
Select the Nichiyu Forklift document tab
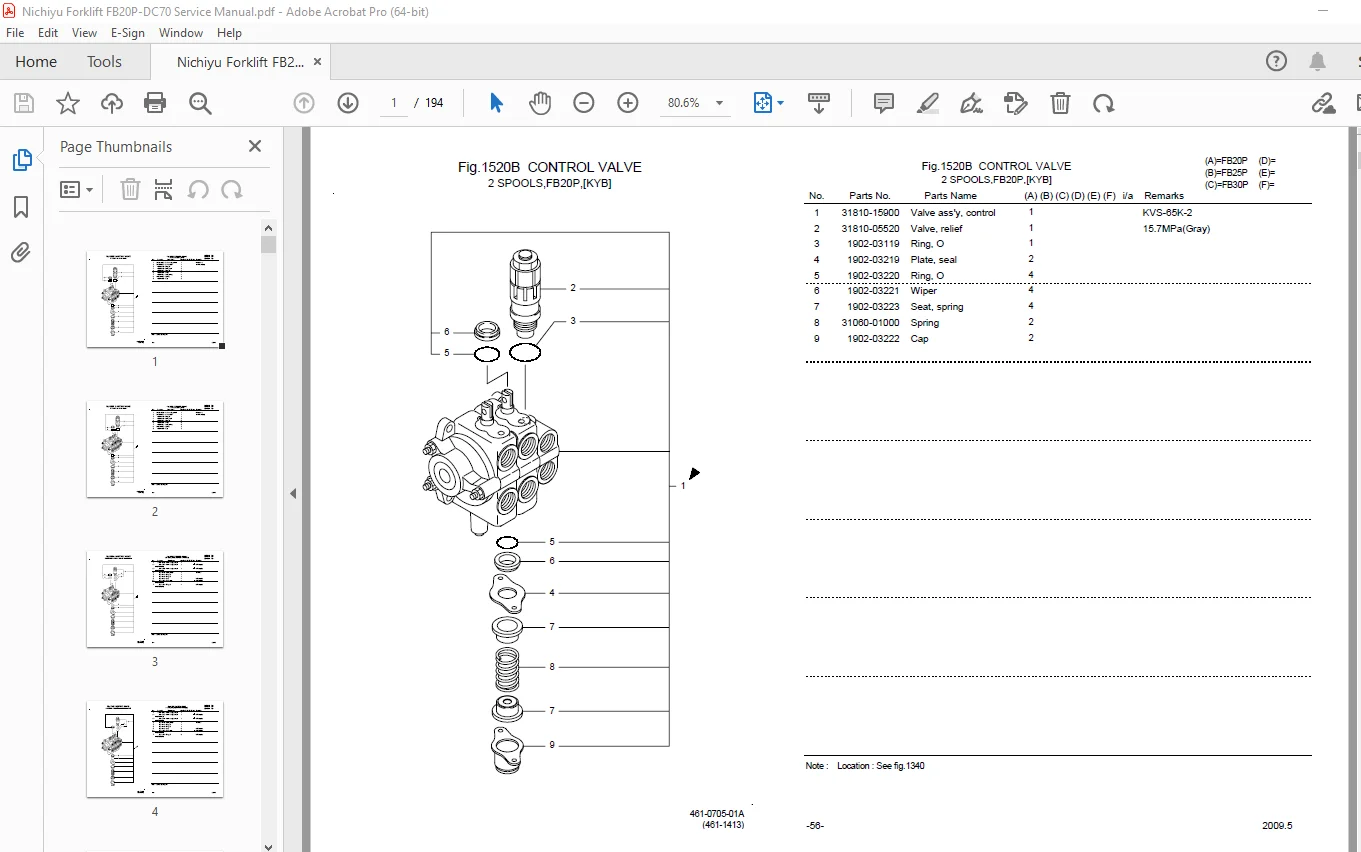click(x=240, y=62)
